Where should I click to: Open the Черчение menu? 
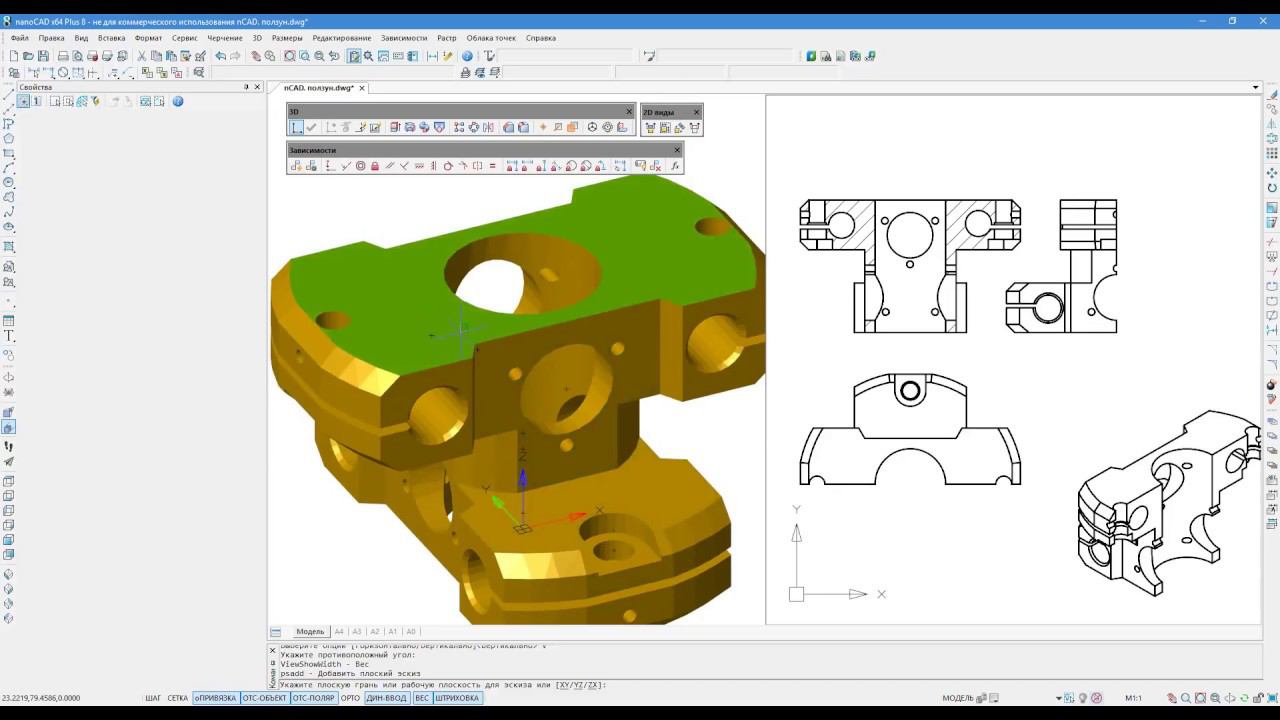[225, 38]
